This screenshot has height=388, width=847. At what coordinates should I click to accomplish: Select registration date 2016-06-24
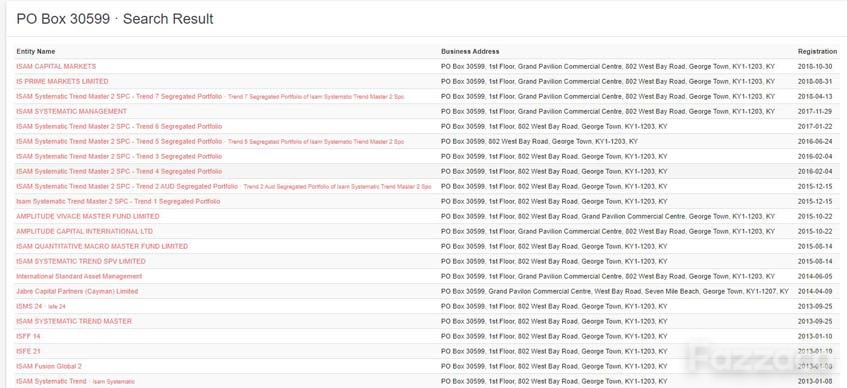(815, 142)
